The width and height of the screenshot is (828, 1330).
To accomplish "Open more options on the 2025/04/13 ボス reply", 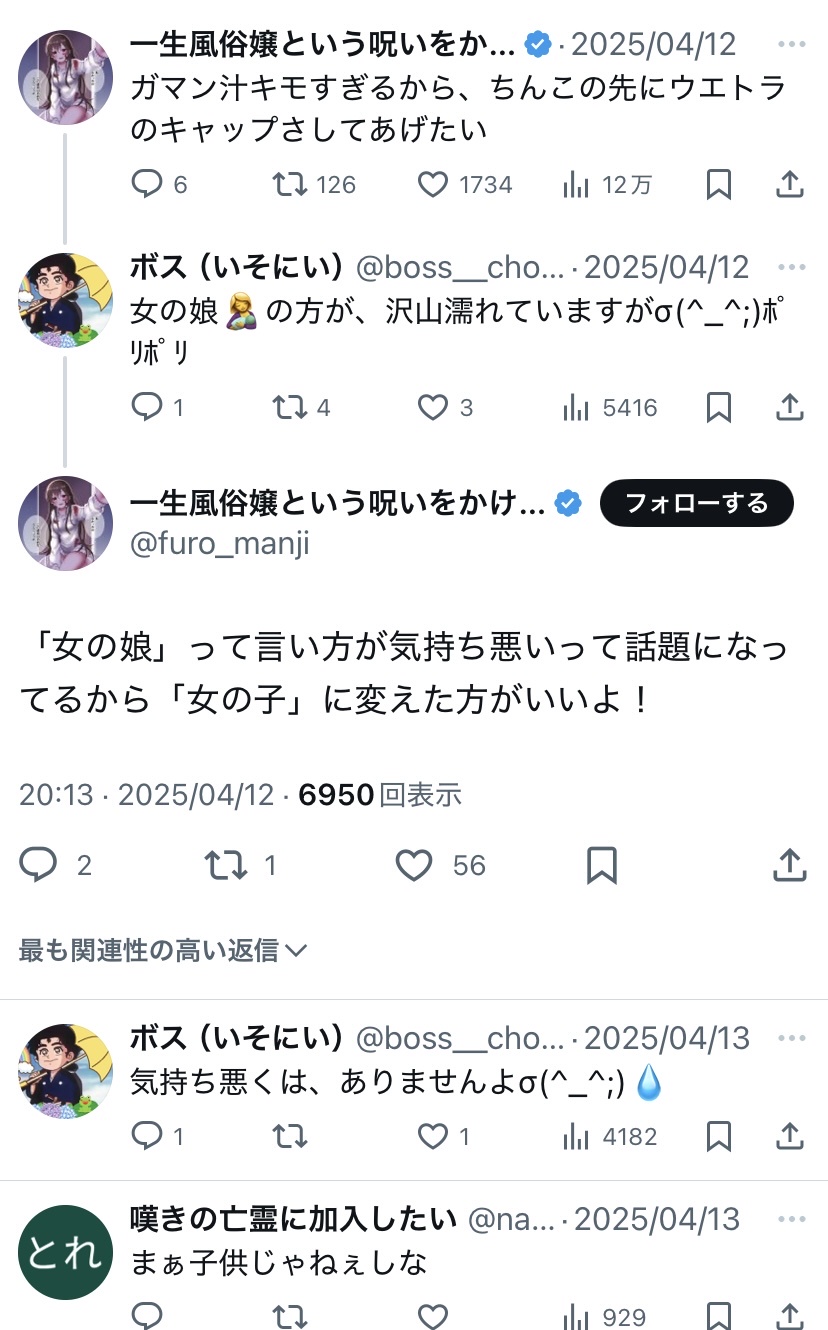I will pyautogui.click(x=791, y=1038).
